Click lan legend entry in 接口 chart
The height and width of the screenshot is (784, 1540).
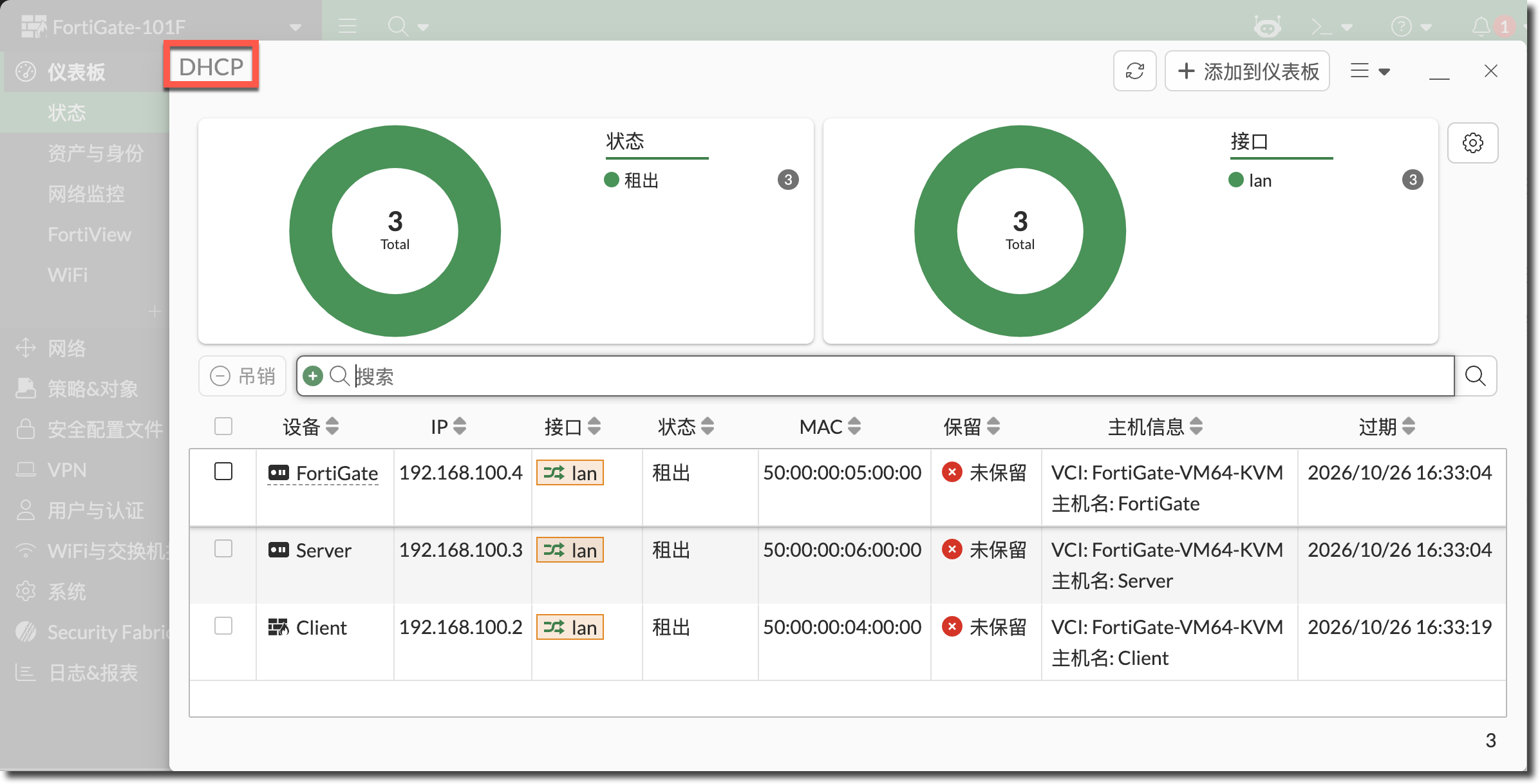[1250, 180]
